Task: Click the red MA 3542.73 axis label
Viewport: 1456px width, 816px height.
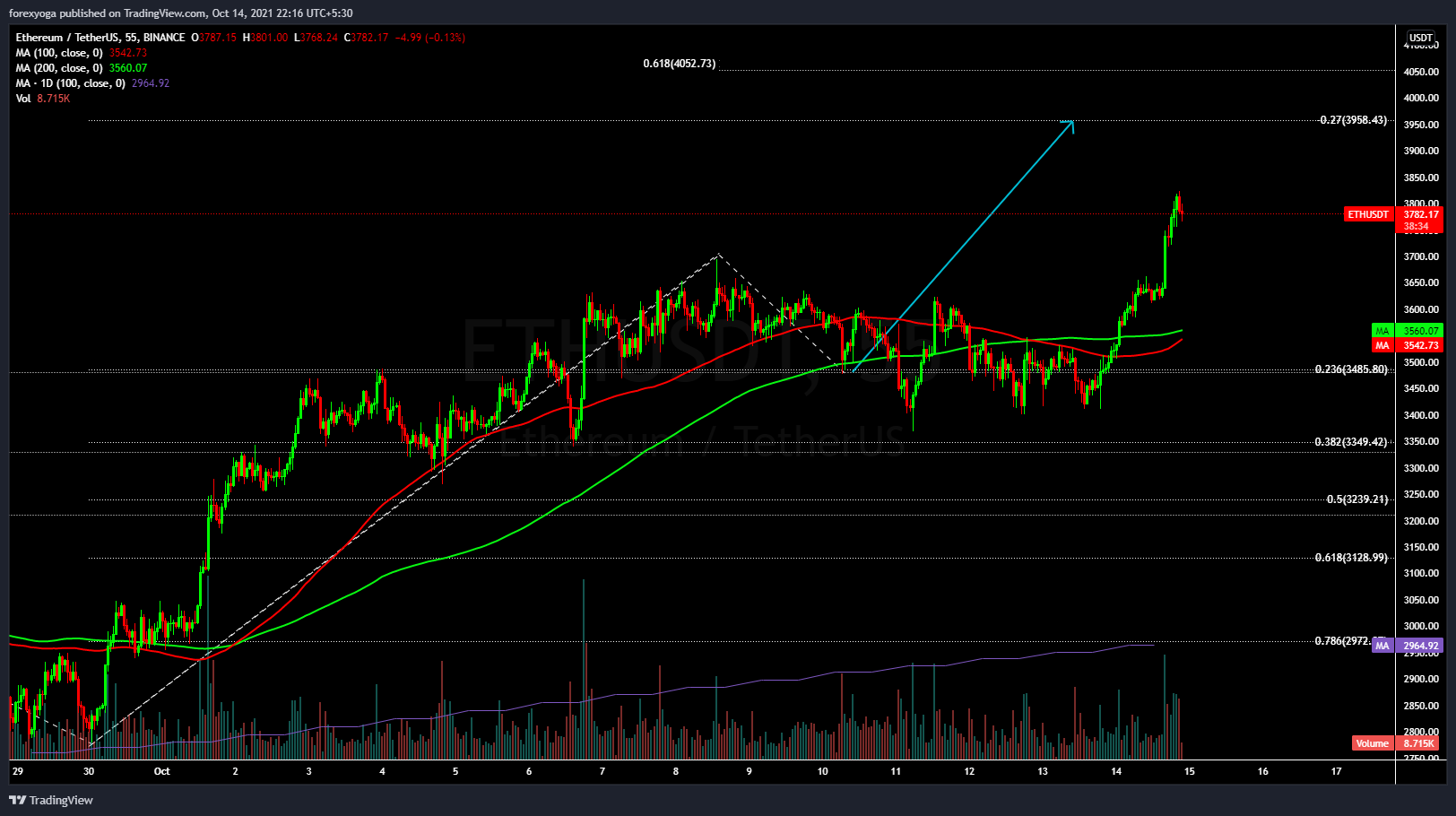Action: (1408, 345)
